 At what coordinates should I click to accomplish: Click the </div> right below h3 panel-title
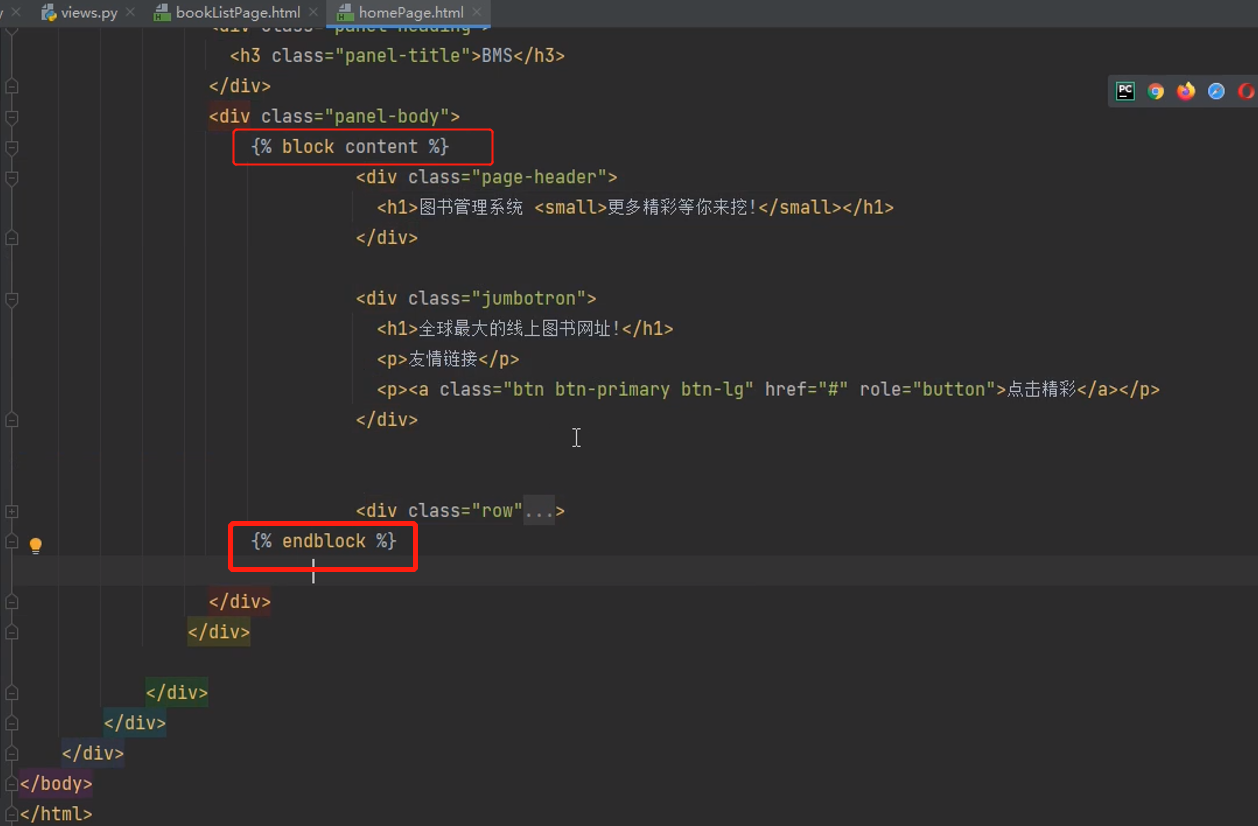click(x=240, y=86)
